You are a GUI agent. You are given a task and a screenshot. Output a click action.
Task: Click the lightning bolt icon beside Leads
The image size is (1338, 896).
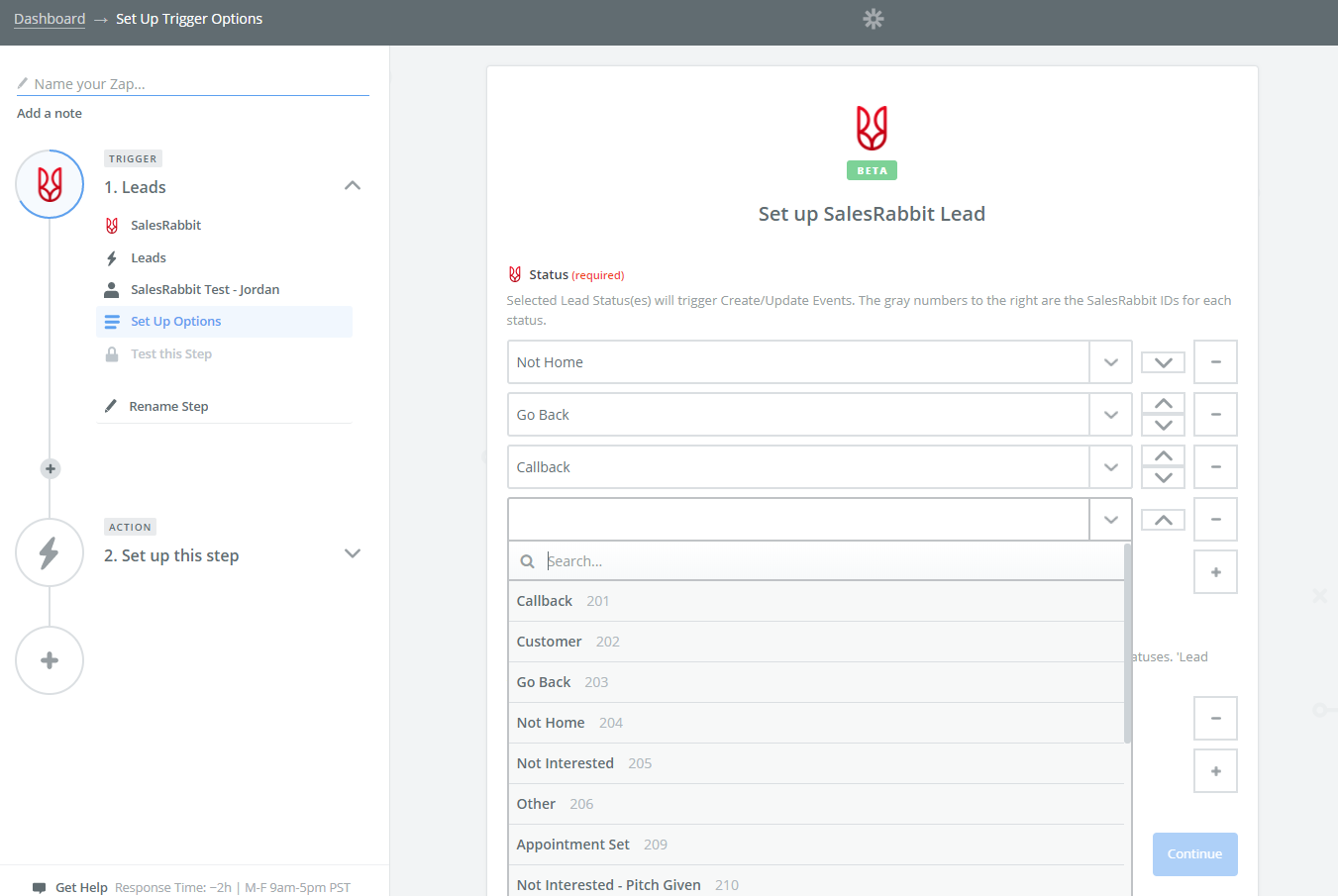click(112, 258)
